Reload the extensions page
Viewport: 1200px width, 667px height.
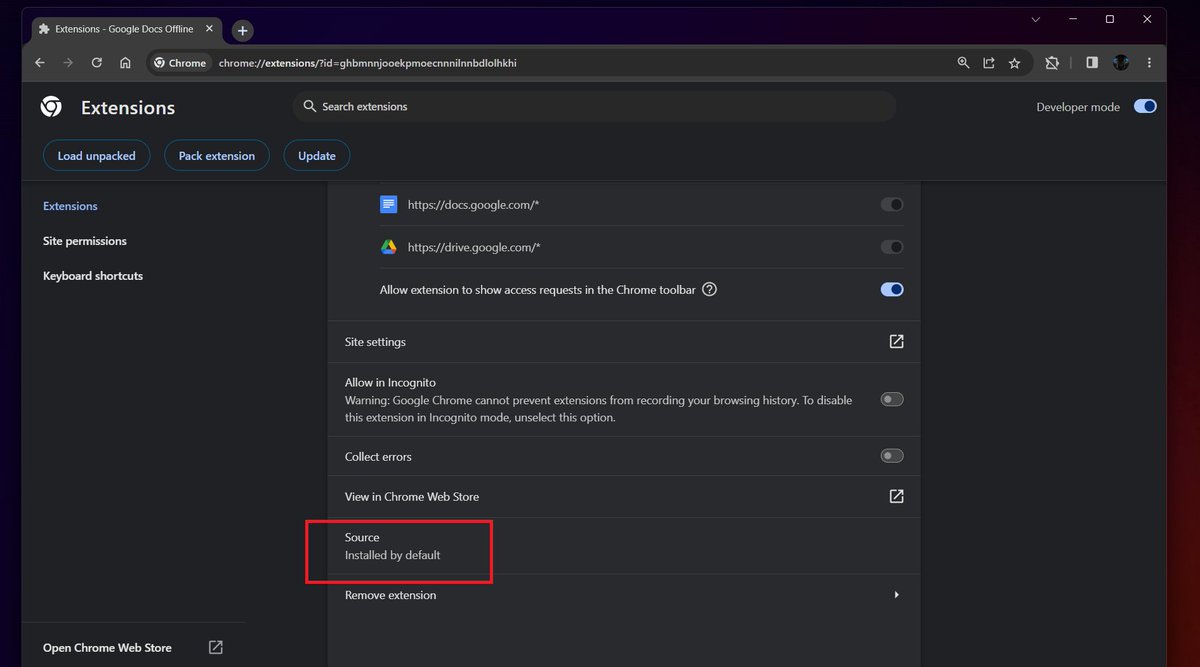(x=97, y=63)
